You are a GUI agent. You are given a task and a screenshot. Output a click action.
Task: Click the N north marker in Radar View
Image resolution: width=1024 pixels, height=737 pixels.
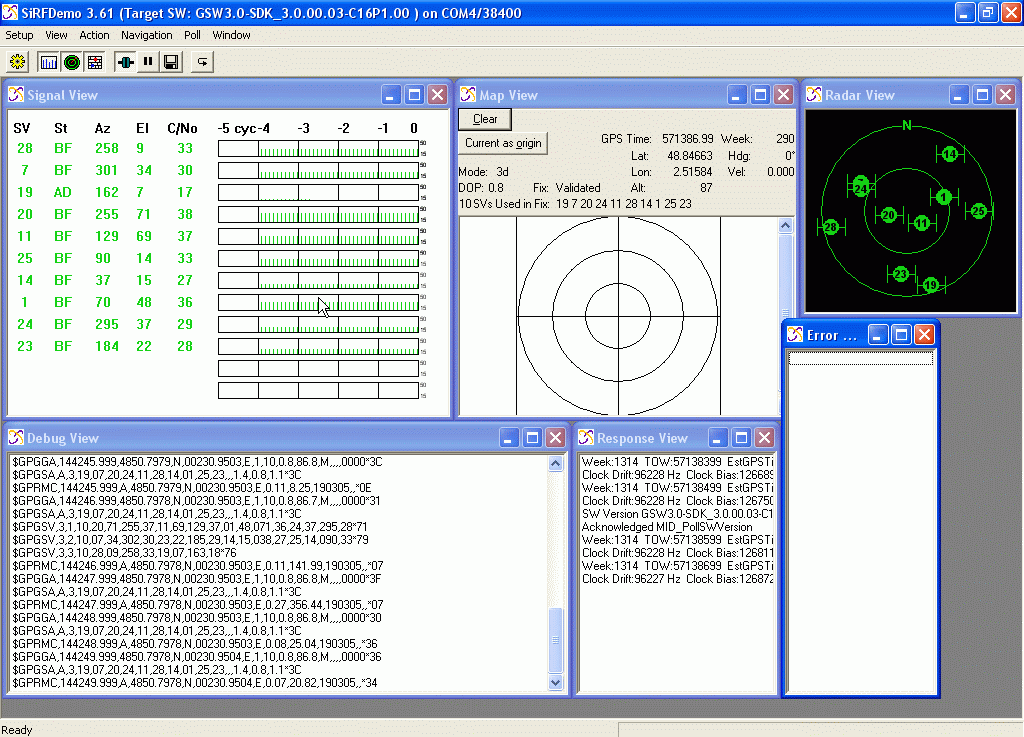(906, 125)
